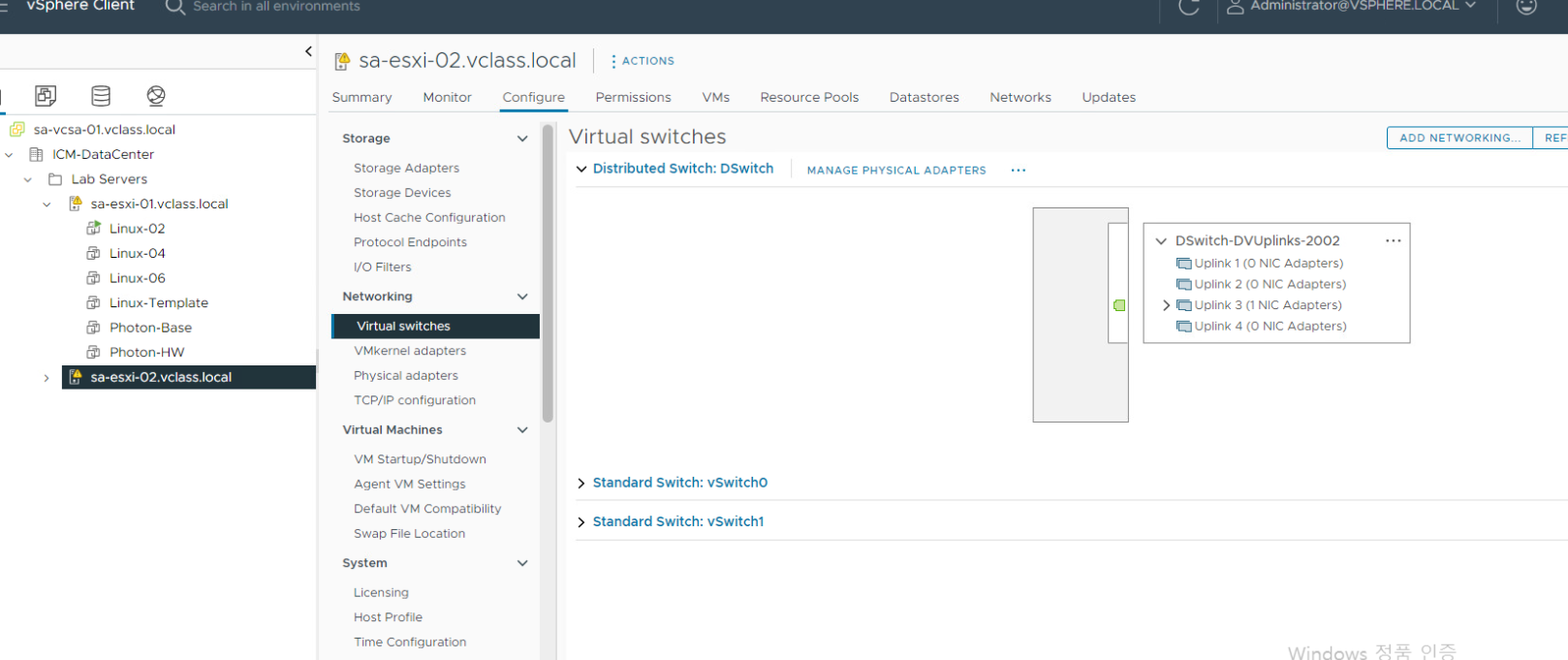Click the host icon beside page title
This screenshot has height=660, width=1568.
click(x=342, y=61)
